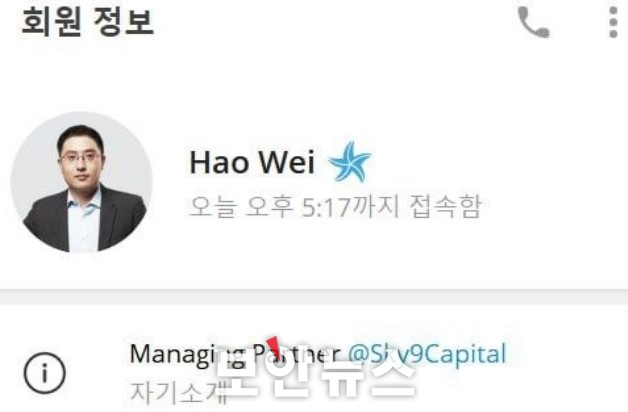628x412 pixels.
Task: Tap the last seen 오후 5:17 status text
Action: click(335, 207)
